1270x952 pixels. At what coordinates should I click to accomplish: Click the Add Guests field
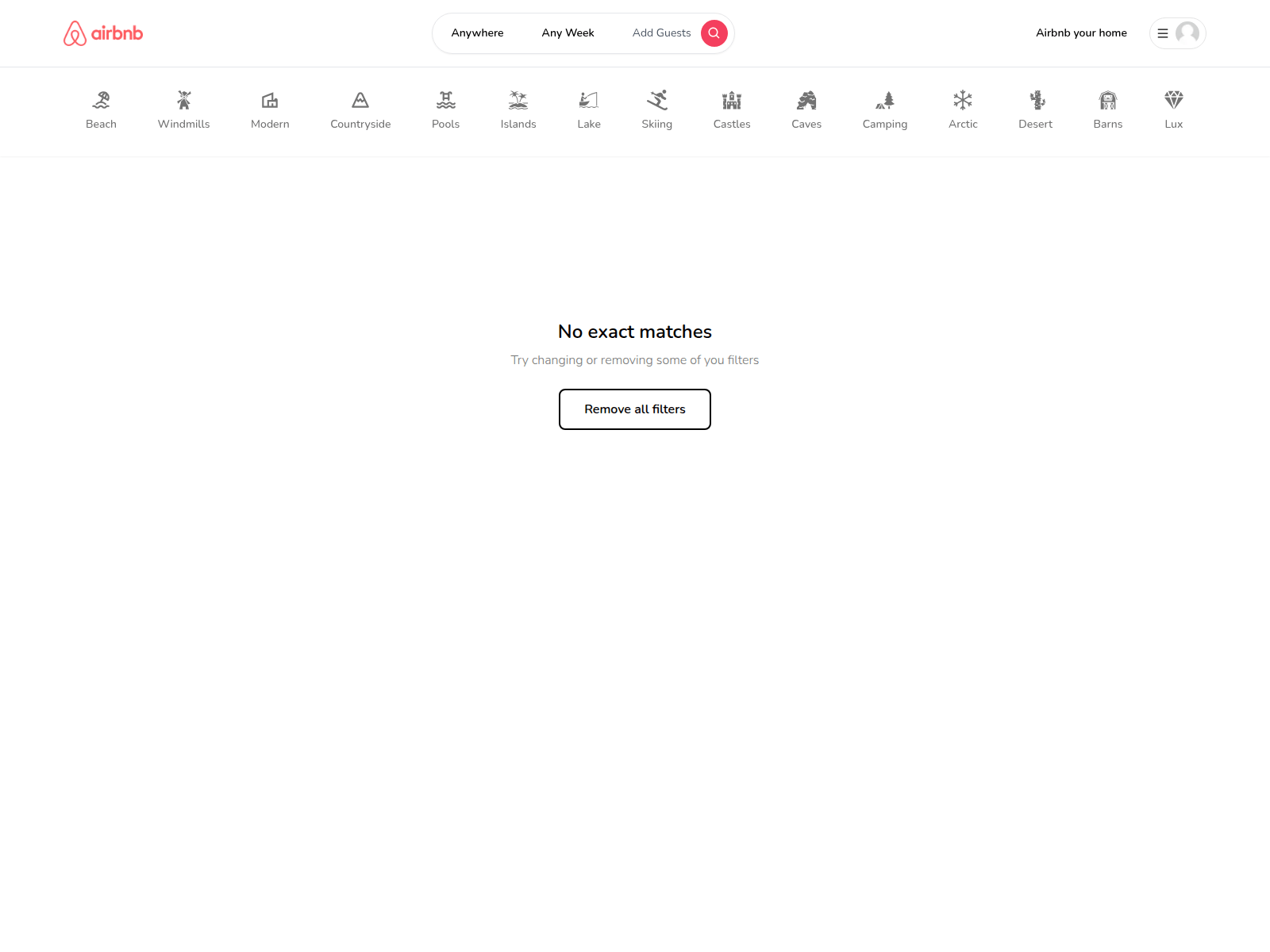pos(662,33)
